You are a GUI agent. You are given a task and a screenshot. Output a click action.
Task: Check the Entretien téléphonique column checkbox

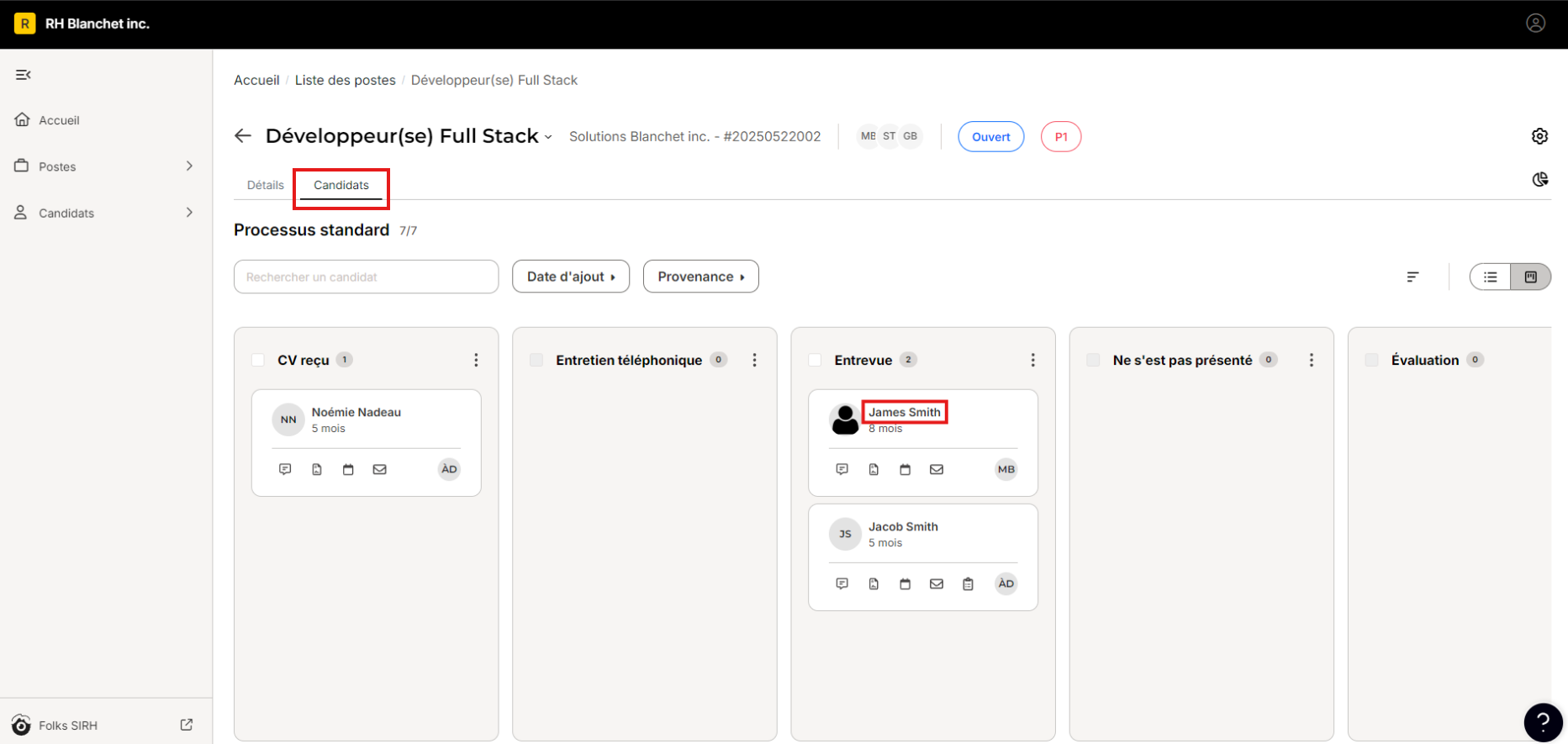coord(536,360)
